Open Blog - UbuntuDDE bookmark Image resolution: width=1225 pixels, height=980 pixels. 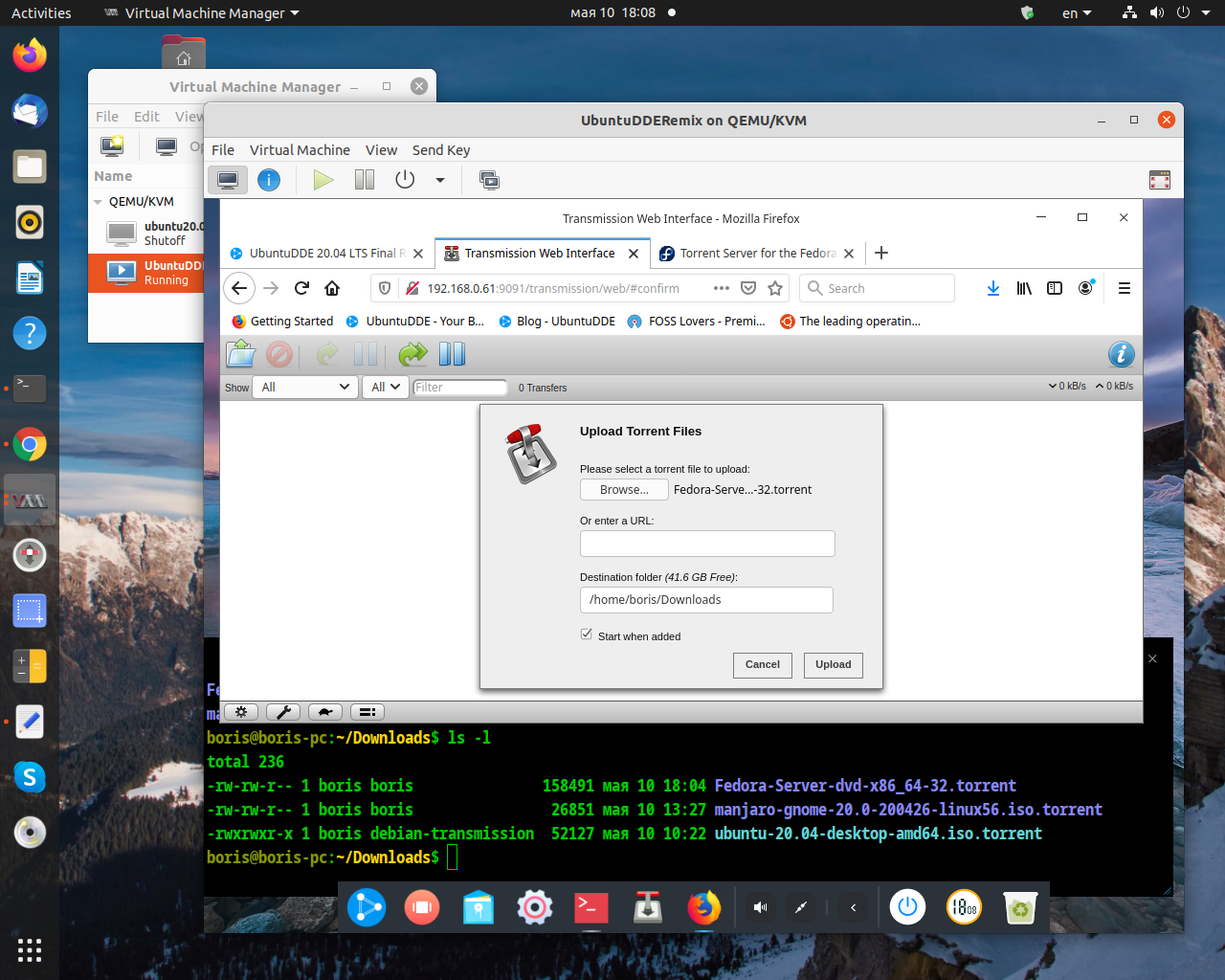pyautogui.click(x=557, y=322)
